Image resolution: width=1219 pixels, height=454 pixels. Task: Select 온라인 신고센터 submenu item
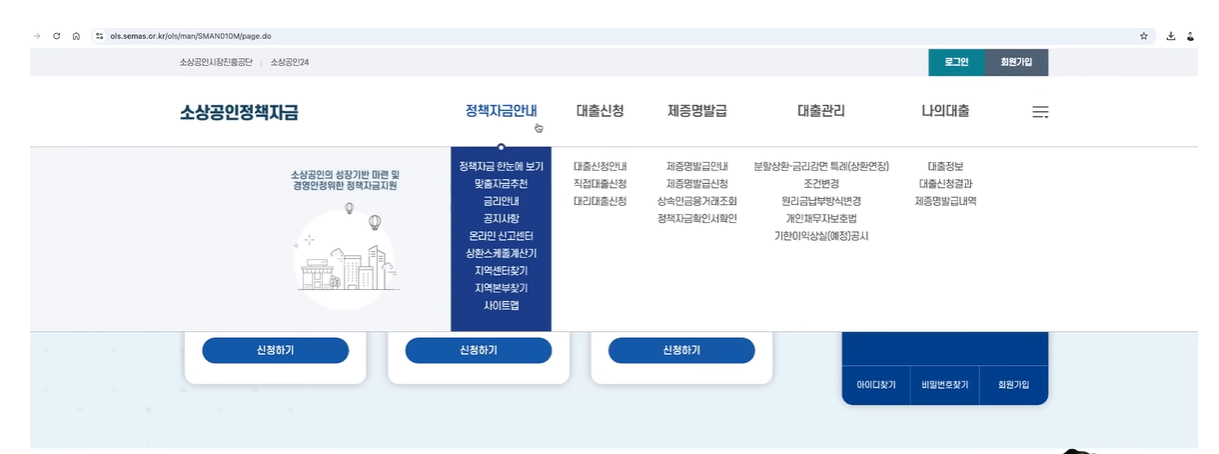(501, 236)
